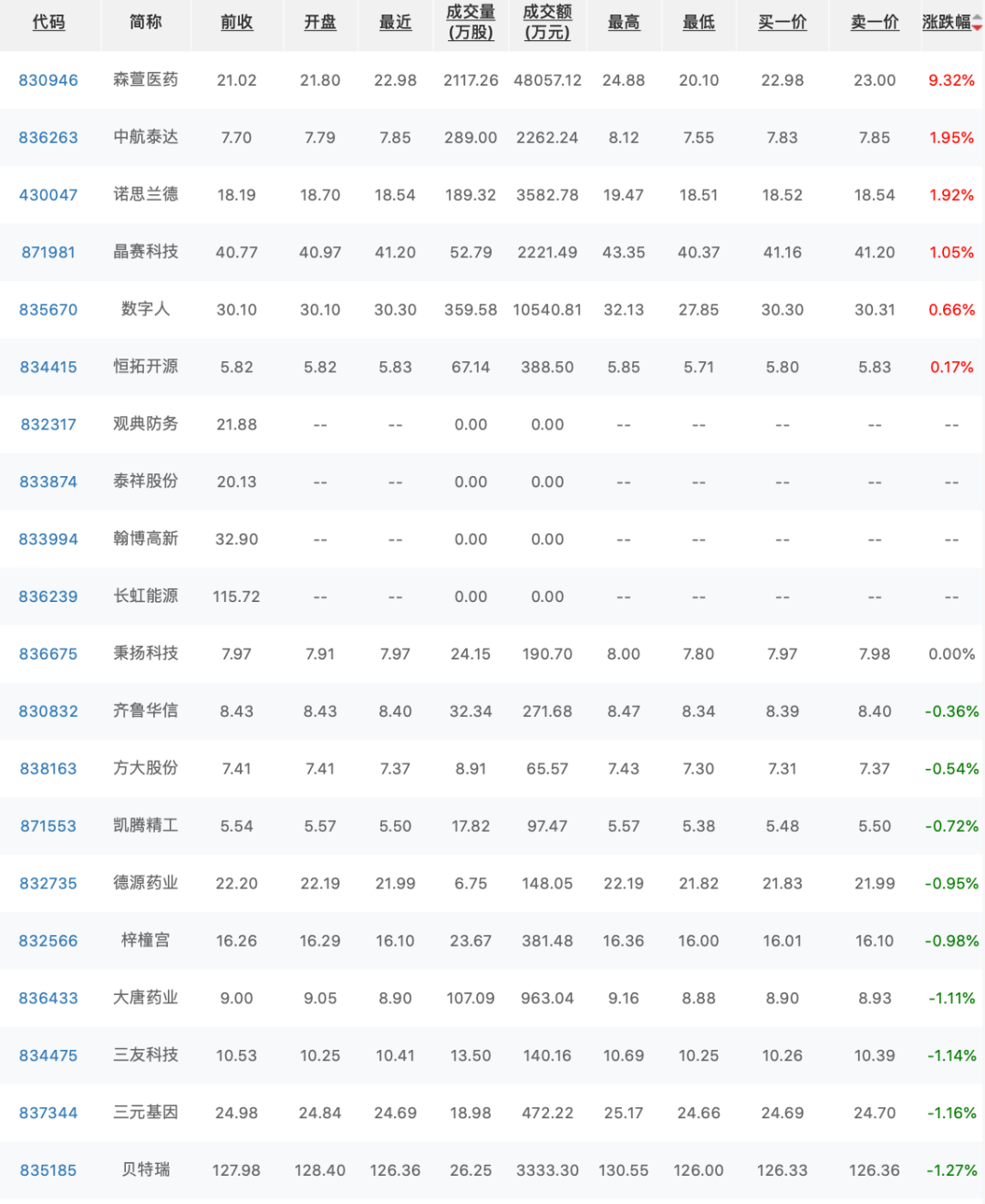Open stock code 834415
The height and width of the screenshot is (1204, 985).
pos(48,368)
